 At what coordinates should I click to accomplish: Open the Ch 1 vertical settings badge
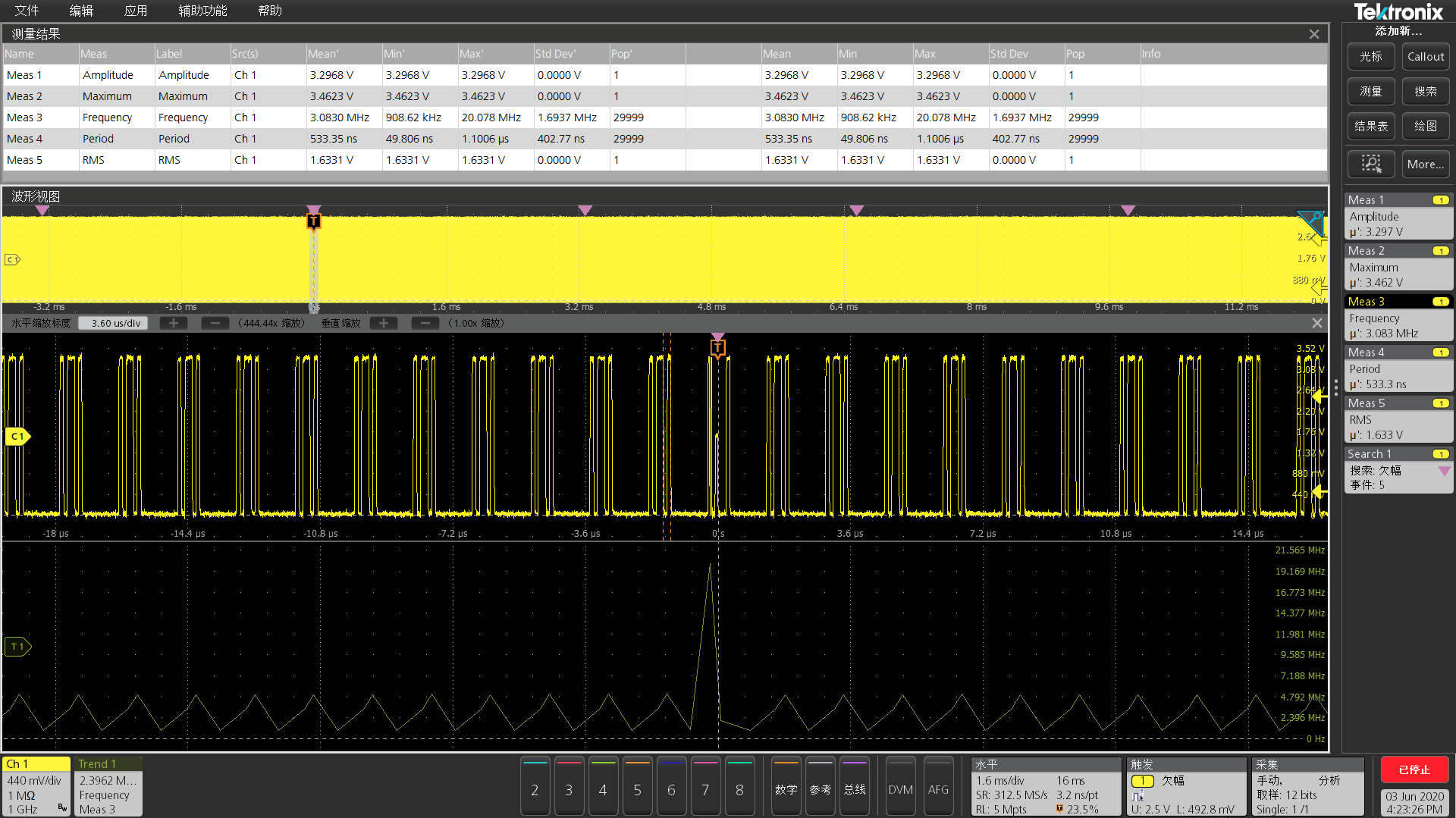click(x=36, y=786)
